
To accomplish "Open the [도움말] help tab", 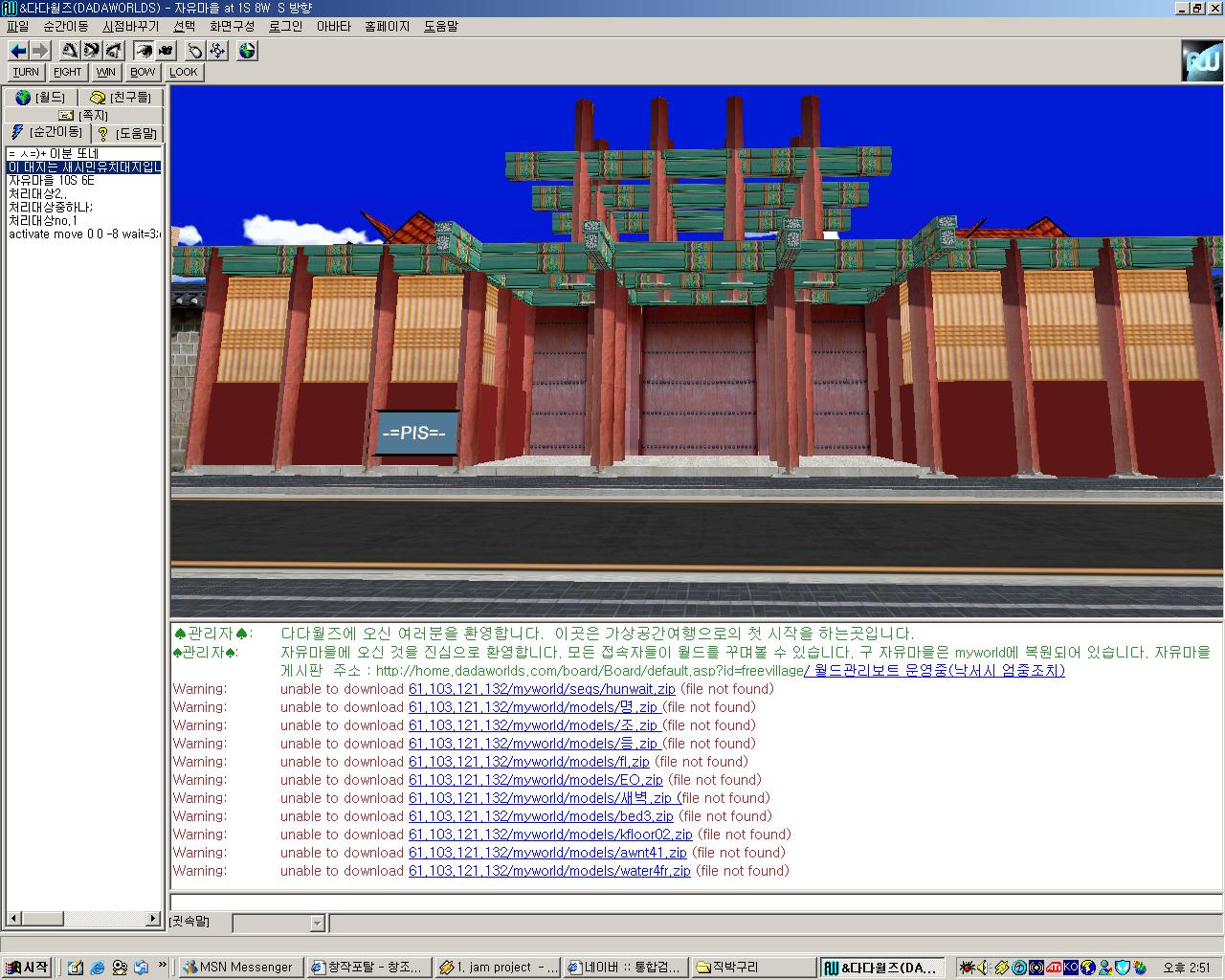I will point(127,133).
